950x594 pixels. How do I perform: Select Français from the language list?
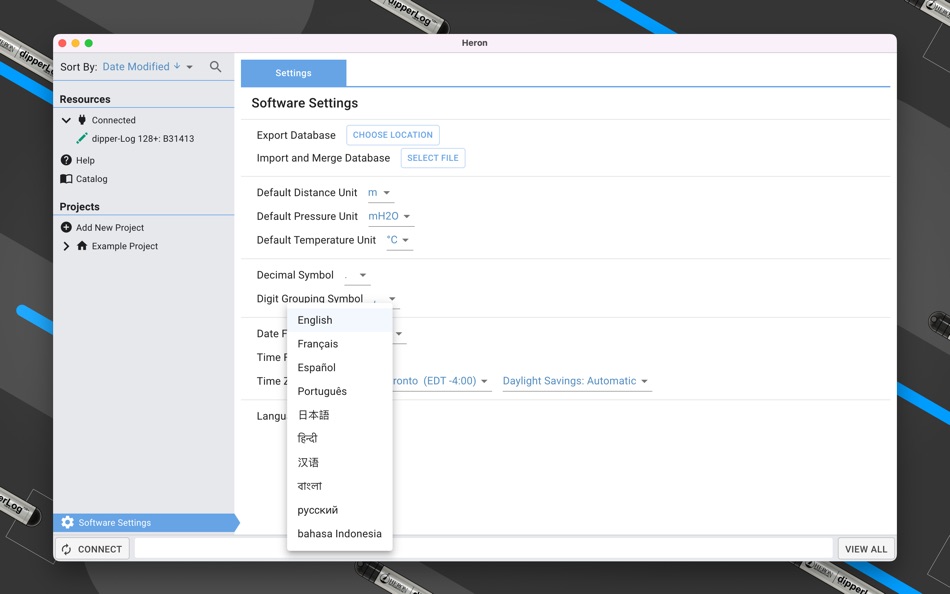pyautogui.click(x=339, y=344)
